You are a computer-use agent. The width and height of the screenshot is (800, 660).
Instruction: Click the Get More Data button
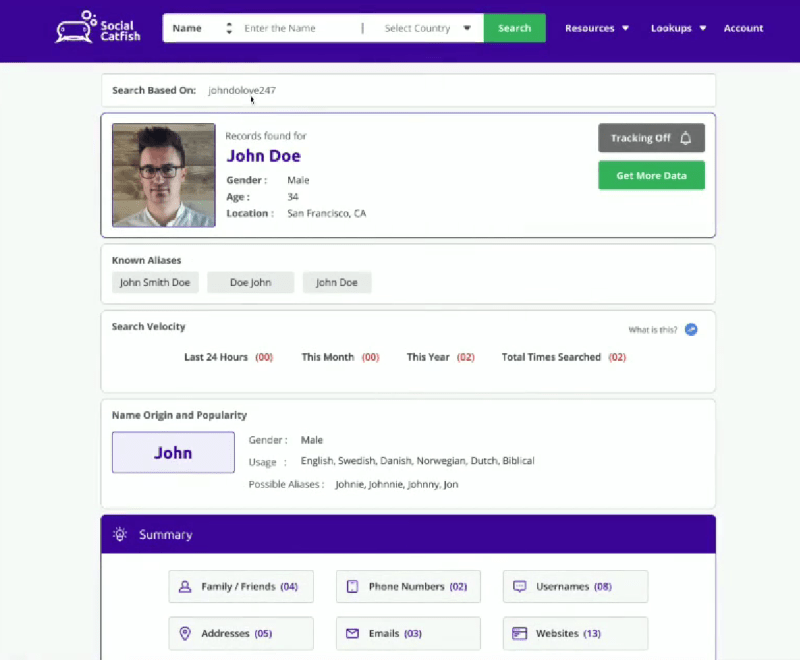point(651,175)
